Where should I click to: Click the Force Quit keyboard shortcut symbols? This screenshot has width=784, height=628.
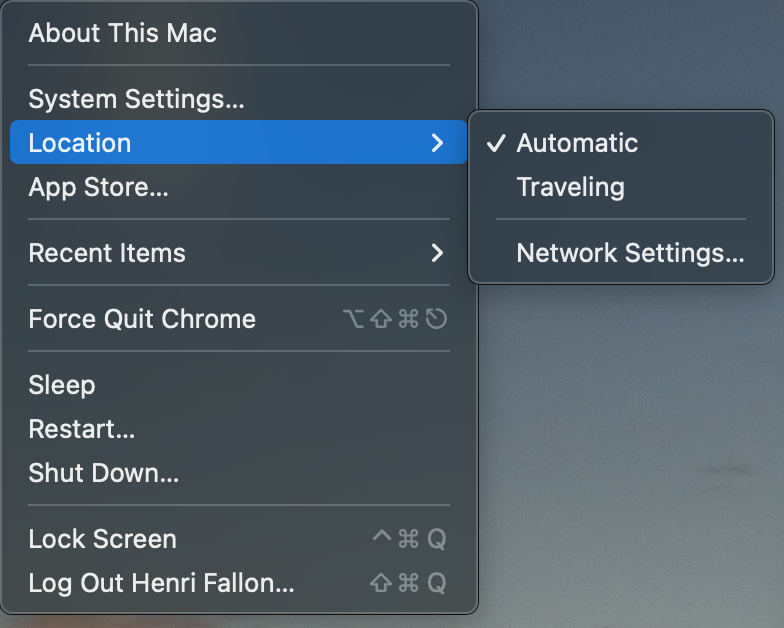click(394, 320)
